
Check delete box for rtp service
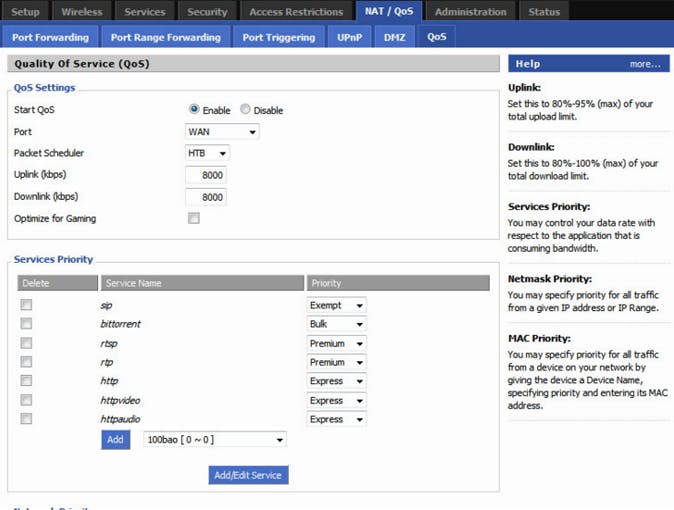coord(26,362)
